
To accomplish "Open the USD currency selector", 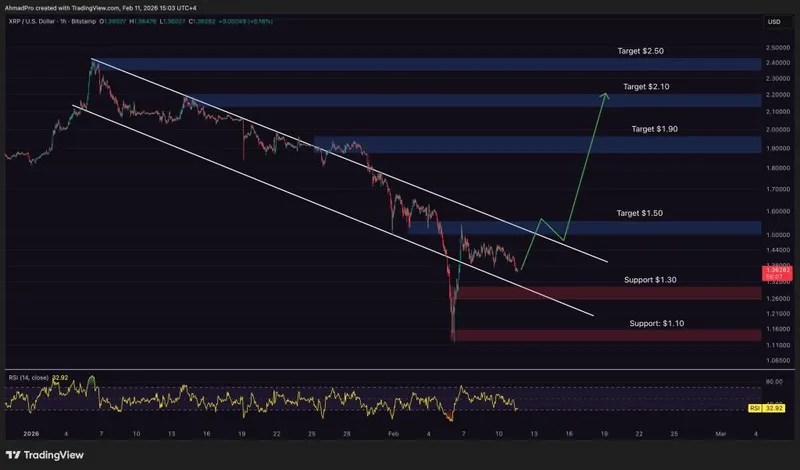I will coord(773,22).
